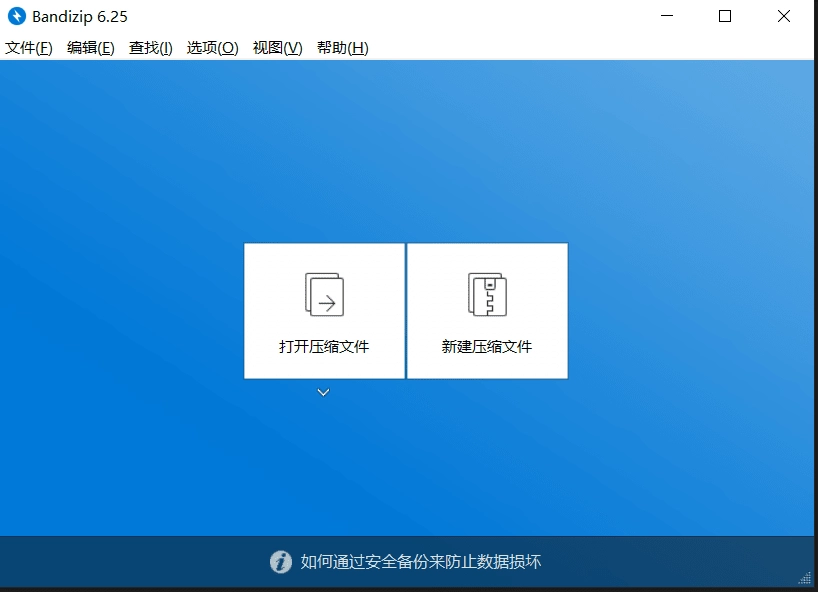Open the 文件 menu
Screen dimensions: 818x592
[x=28, y=47]
